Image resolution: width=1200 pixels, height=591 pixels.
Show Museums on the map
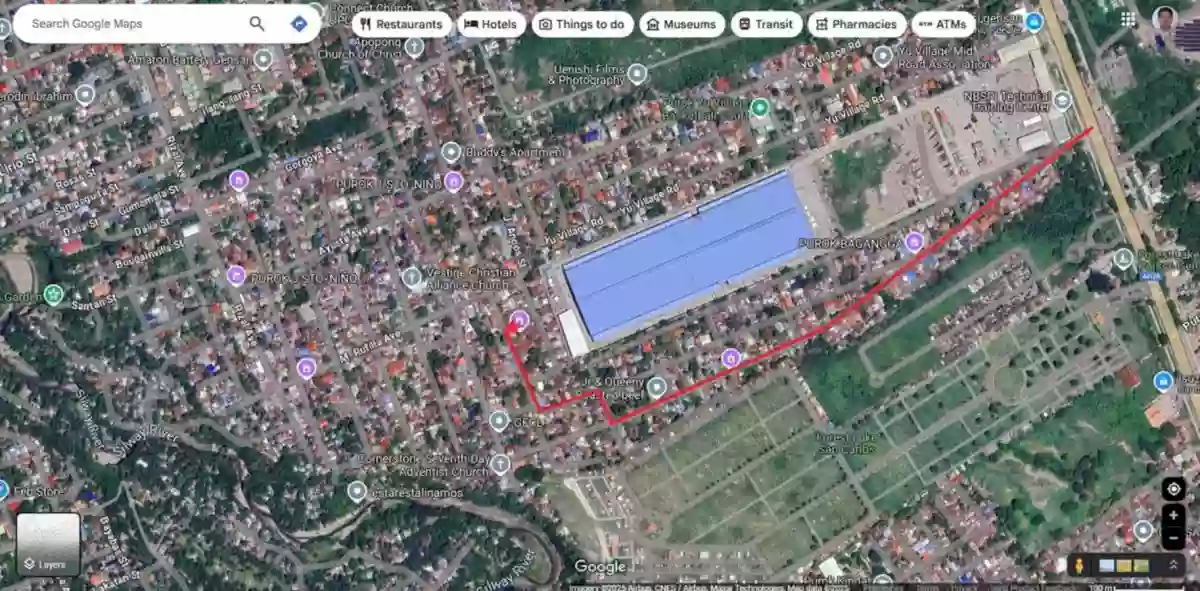pyautogui.click(x=682, y=24)
